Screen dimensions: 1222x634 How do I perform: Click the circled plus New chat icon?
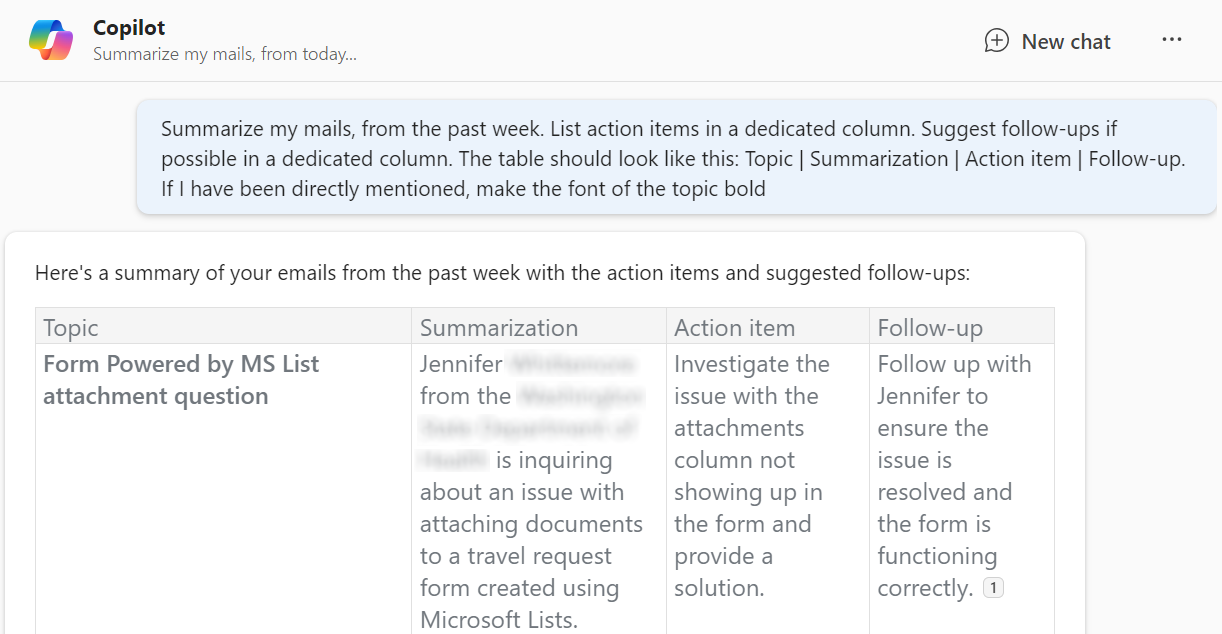click(996, 41)
